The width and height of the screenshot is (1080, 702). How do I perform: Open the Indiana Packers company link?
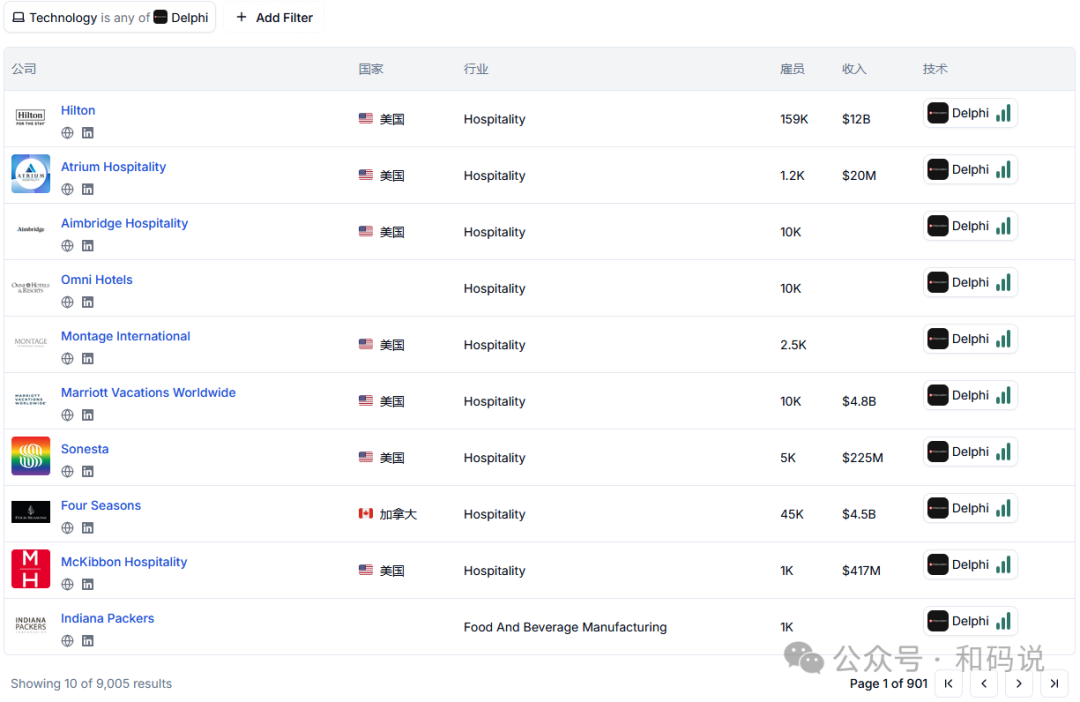[x=107, y=619]
